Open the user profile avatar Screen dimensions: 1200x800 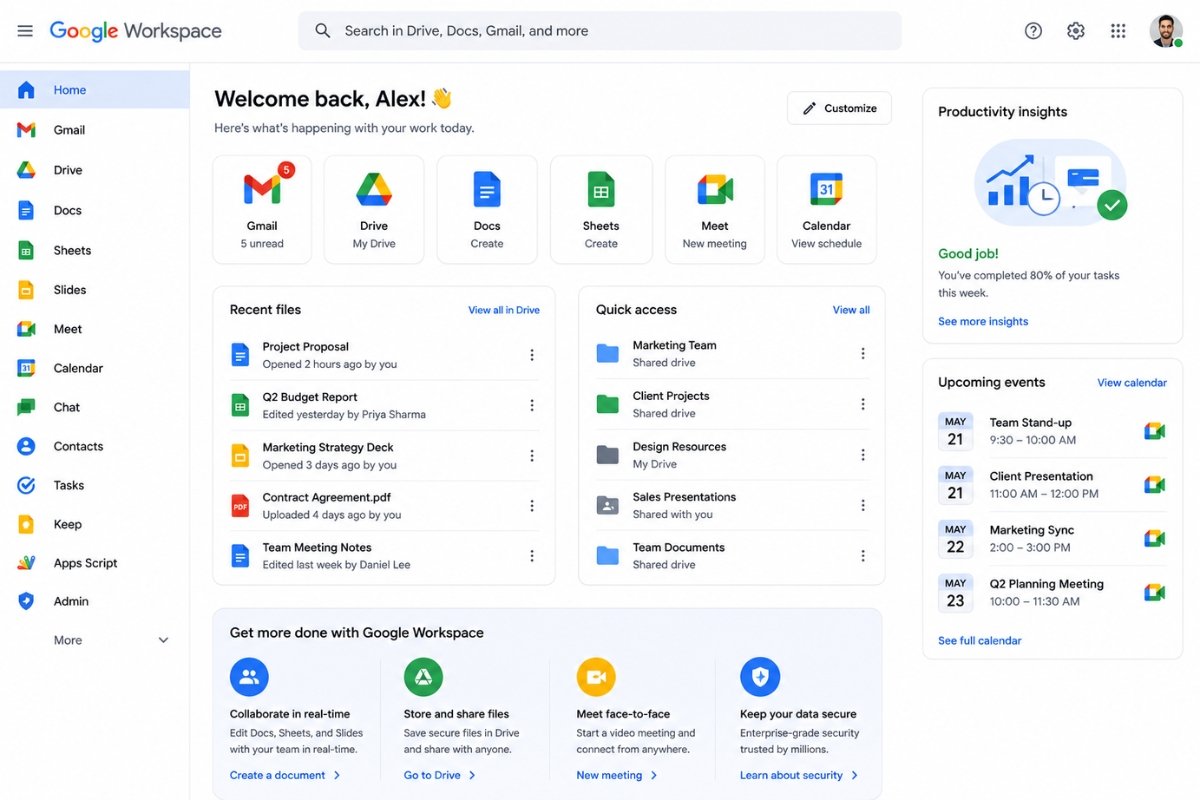click(x=1165, y=31)
